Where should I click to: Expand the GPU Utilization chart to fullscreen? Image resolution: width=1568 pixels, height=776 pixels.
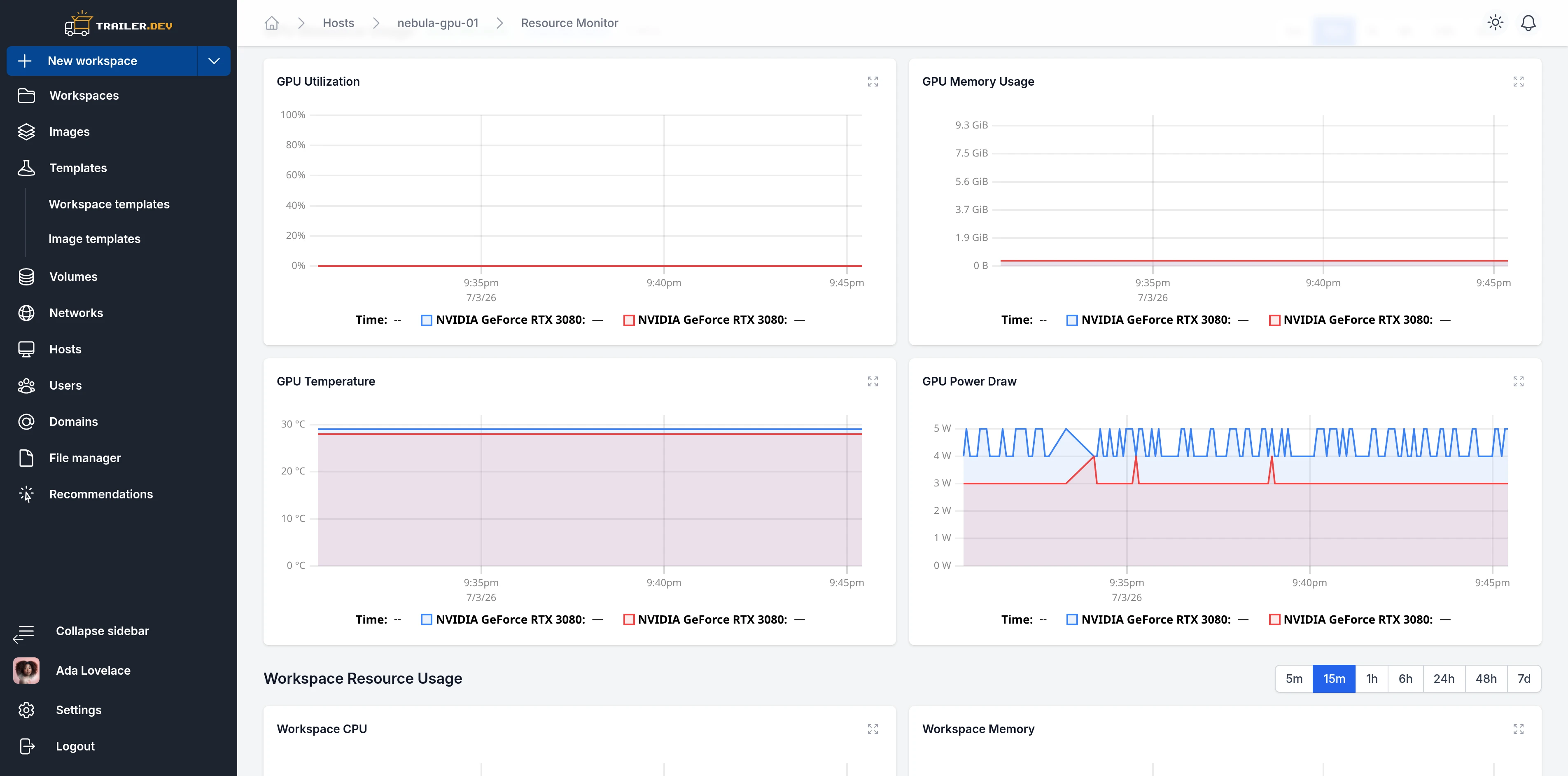point(873,82)
